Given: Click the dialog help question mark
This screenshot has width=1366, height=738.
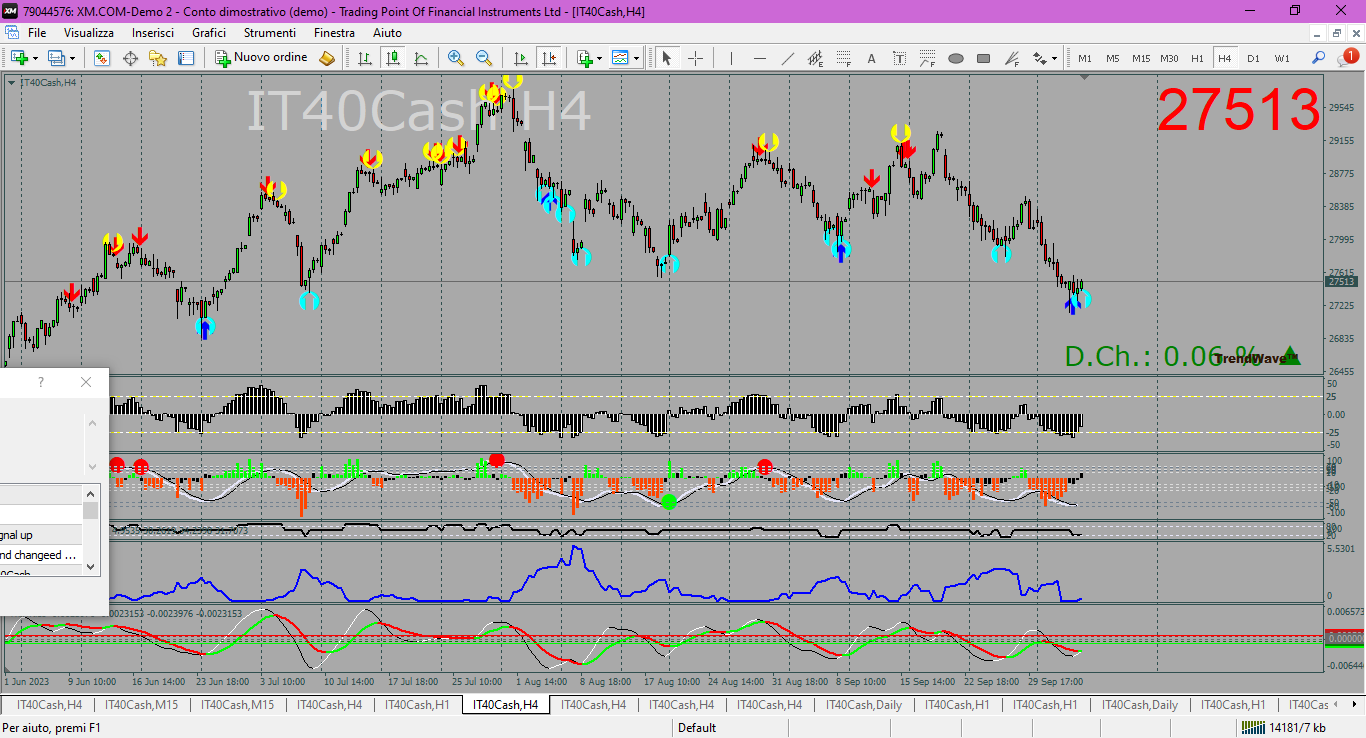Looking at the screenshot, I should [41, 382].
